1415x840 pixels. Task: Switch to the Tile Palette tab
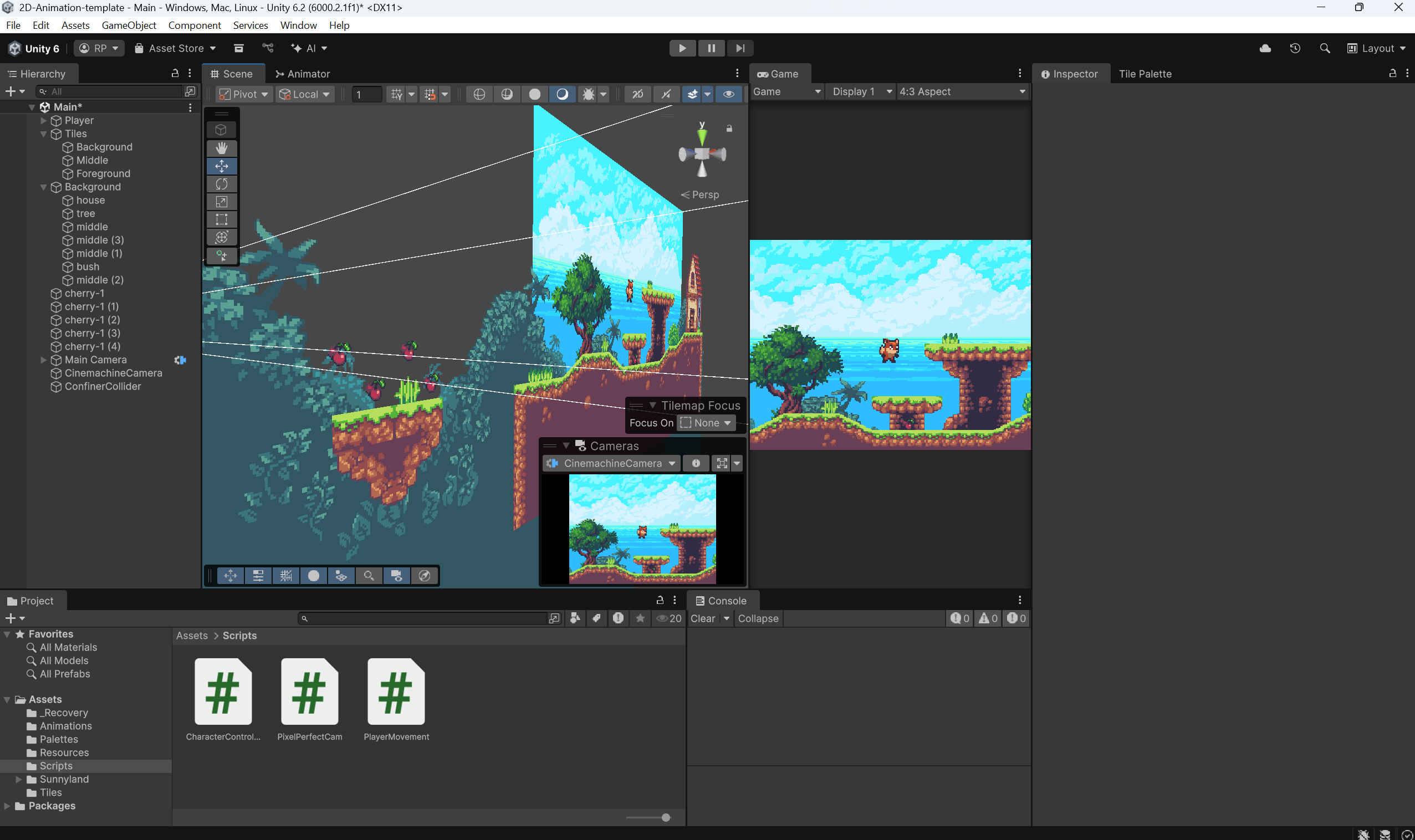pos(1145,74)
